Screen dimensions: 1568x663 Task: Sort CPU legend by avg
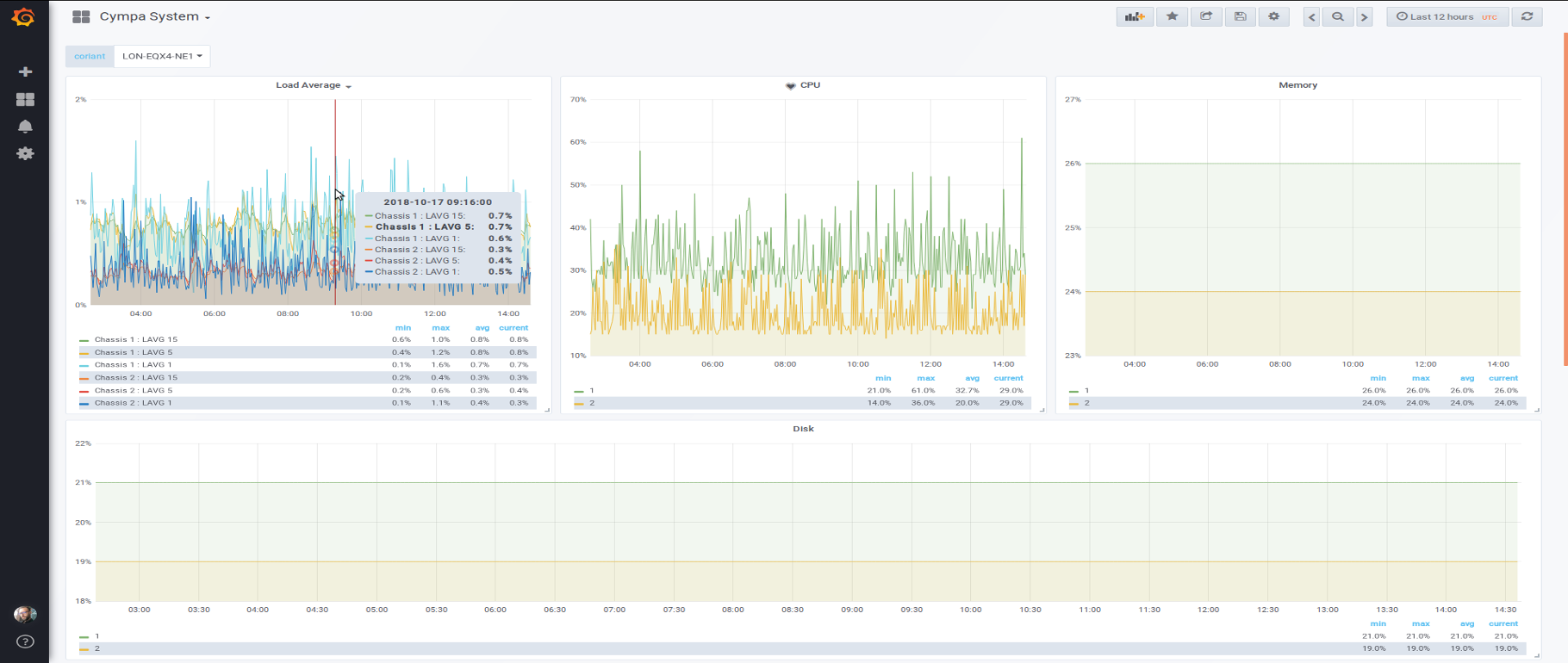(972, 378)
